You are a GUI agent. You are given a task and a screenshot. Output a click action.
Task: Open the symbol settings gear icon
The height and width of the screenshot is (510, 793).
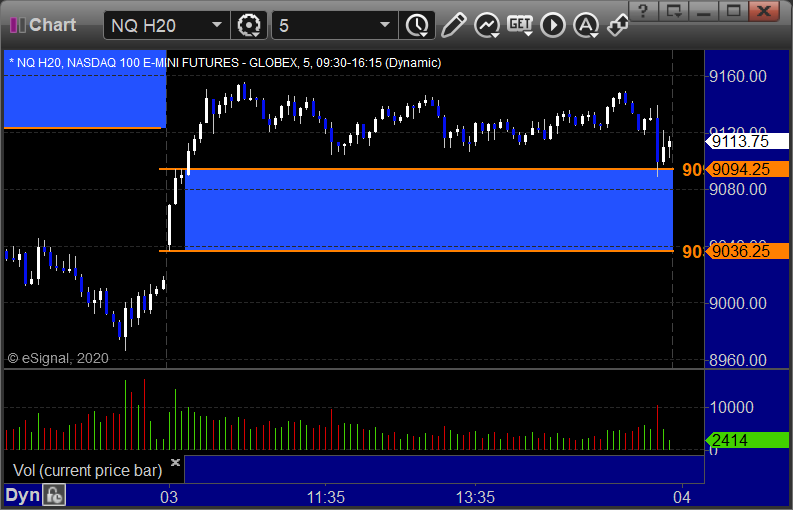click(x=249, y=25)
